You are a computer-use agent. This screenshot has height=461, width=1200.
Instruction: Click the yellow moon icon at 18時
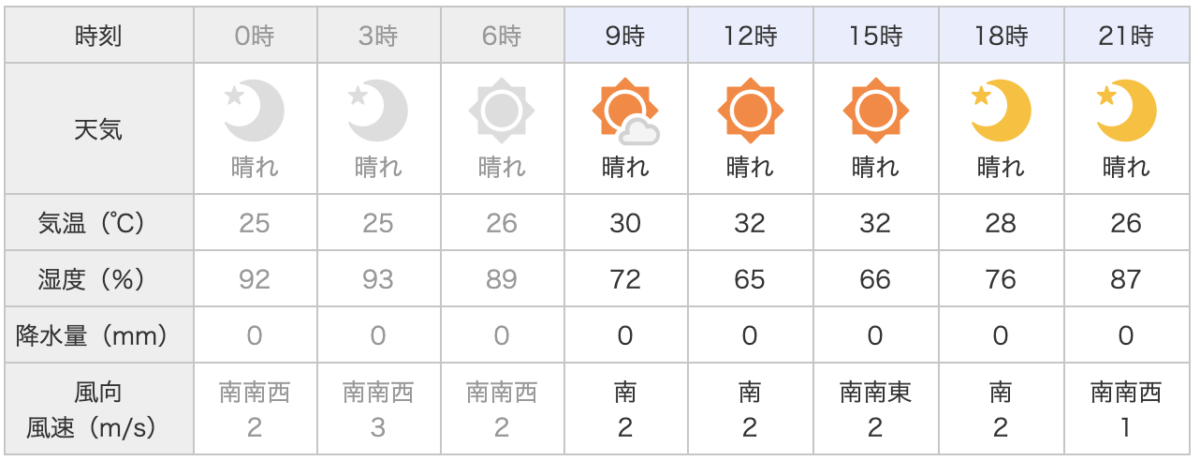click(x=1000, y=110)
